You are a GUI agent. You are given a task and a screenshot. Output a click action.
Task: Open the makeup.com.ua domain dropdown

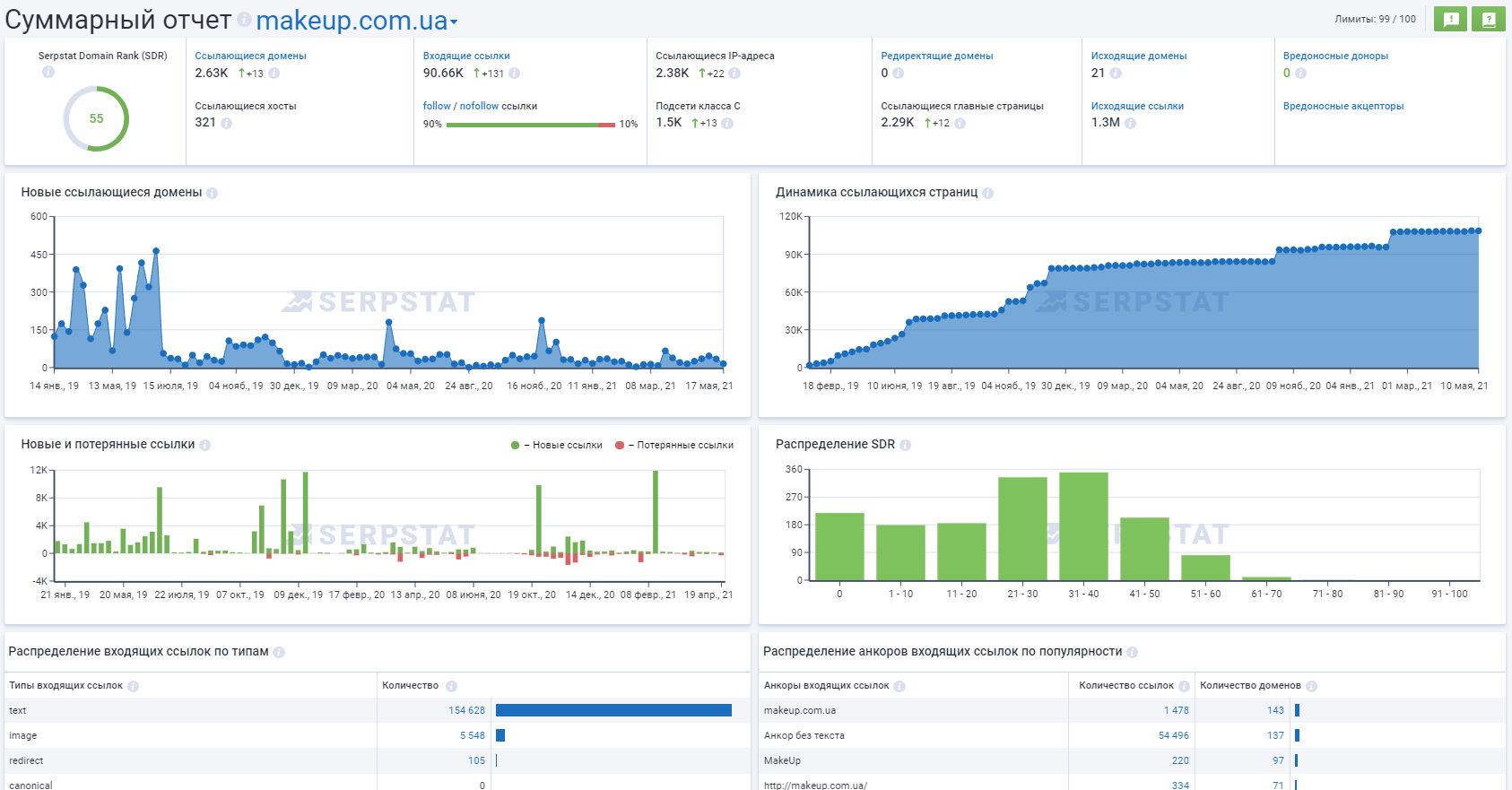click(x=357, y=21)
